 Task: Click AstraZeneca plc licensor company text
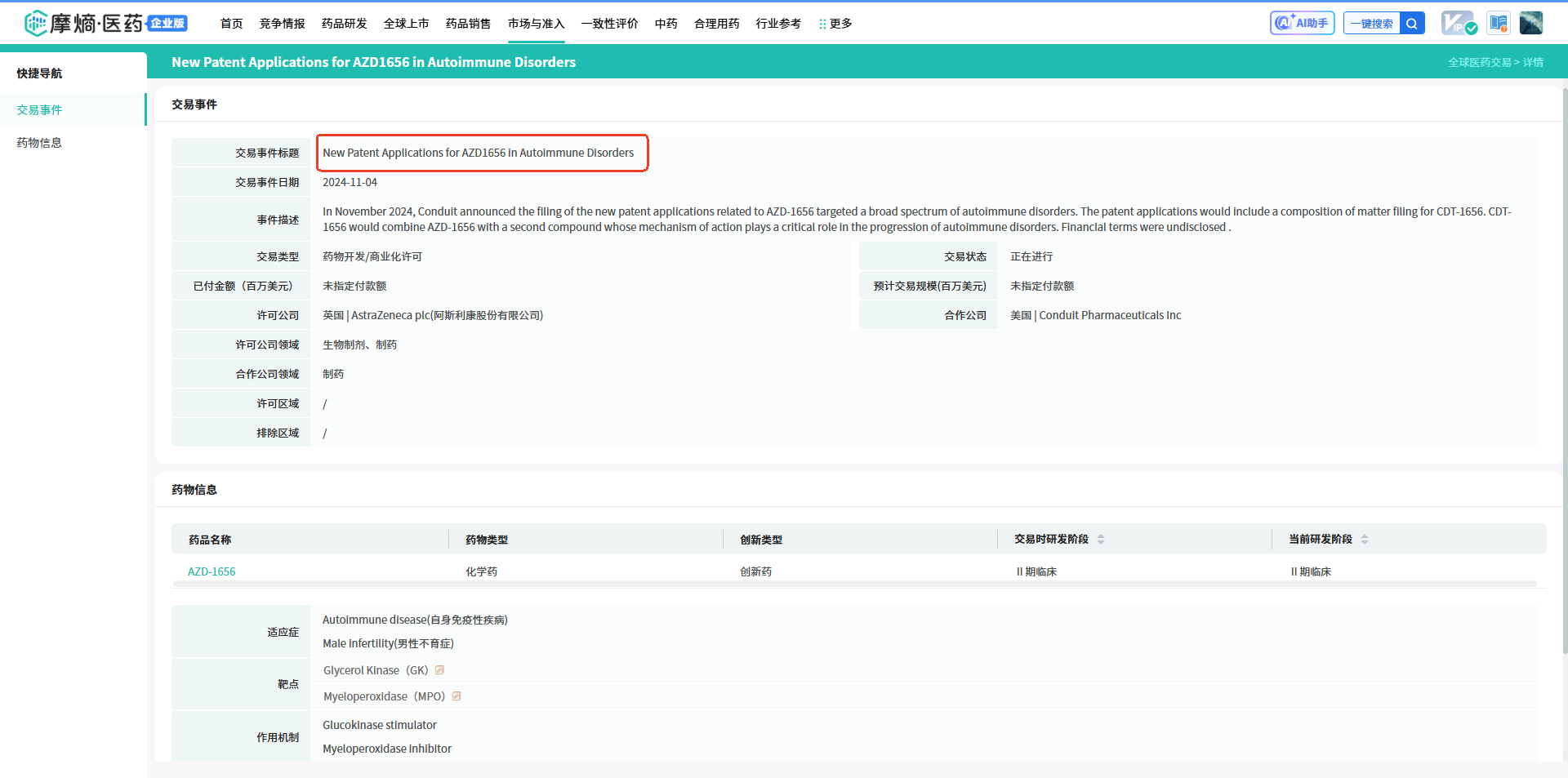click(x=433, y=315)
